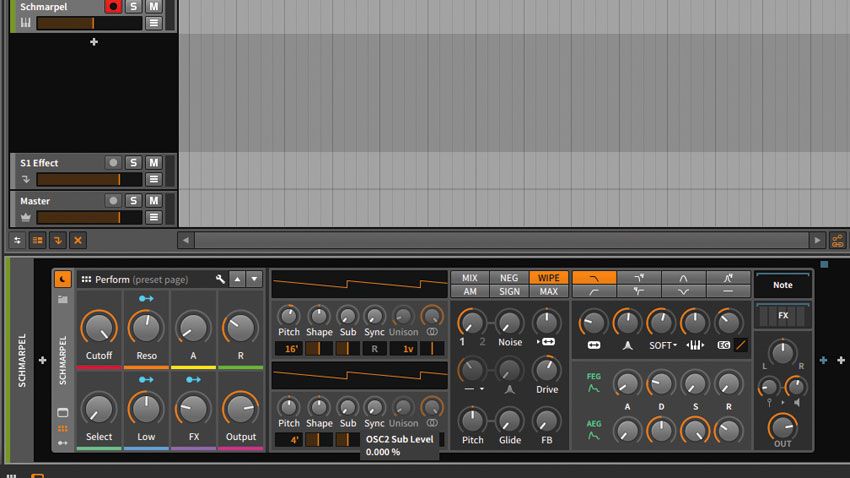This screenshot has width=850, height=478.
Task: Click the Low modulation routing arrow
Action: tap(146, 380)
